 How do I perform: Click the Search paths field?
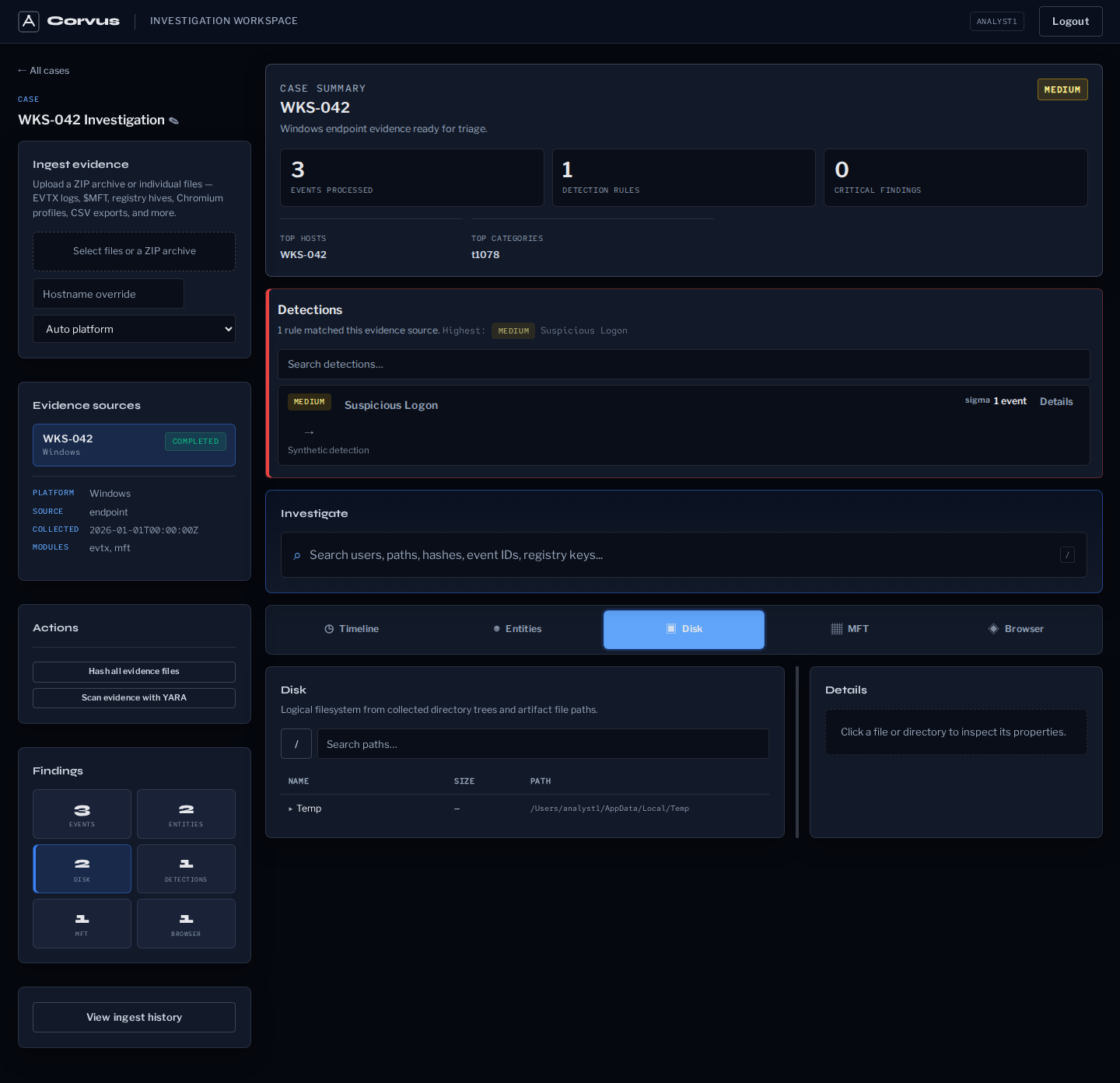[543, 744]
